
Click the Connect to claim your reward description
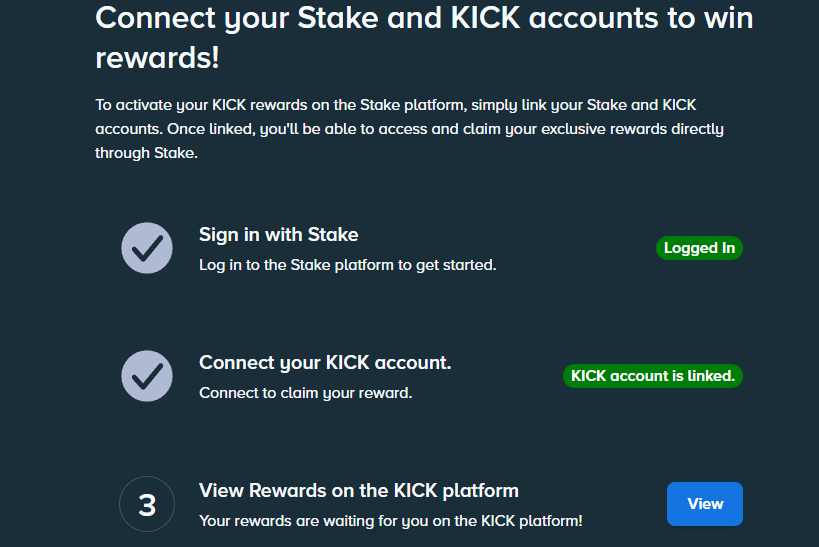306,393
